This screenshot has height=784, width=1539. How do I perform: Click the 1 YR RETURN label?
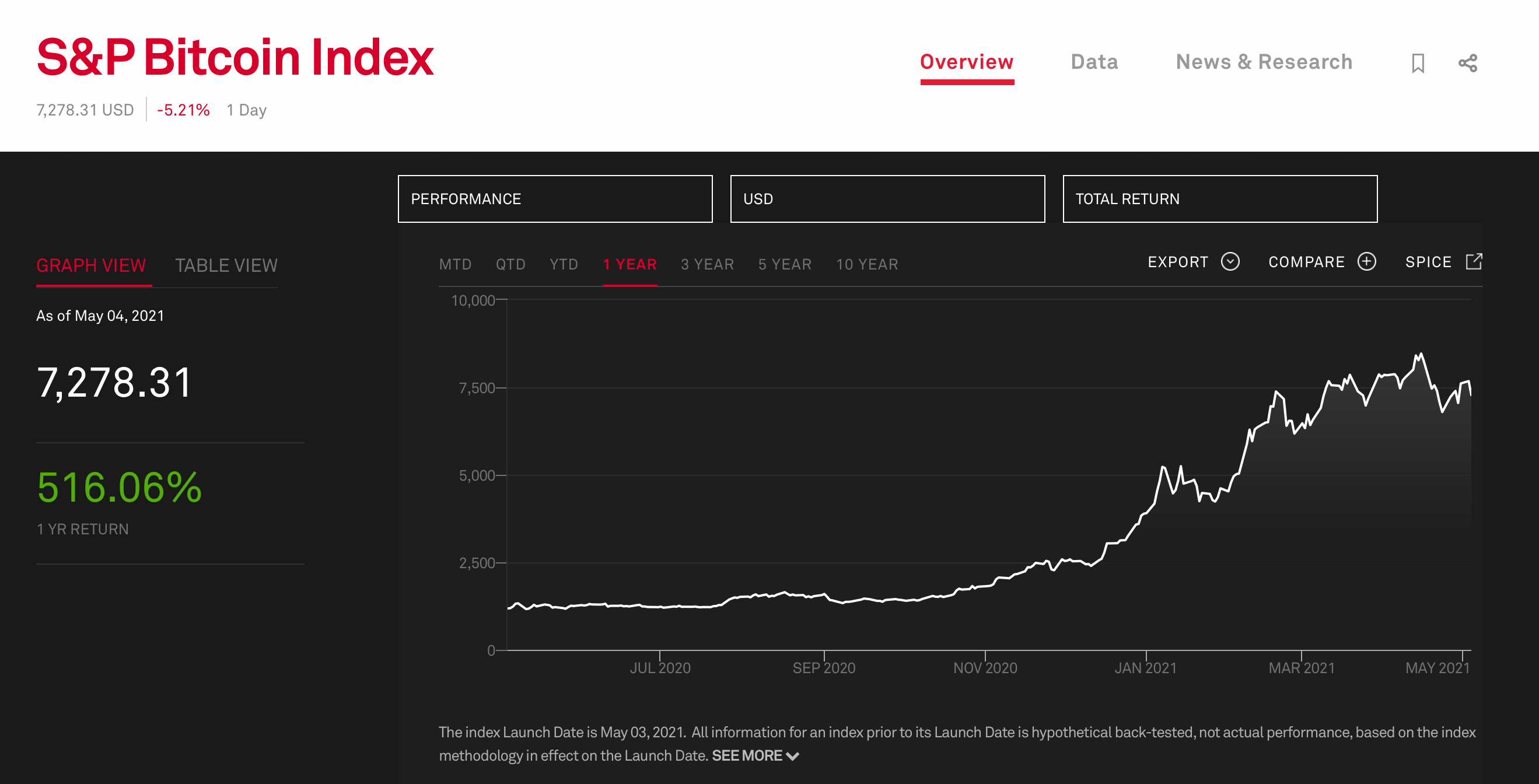(x=82, y=529)
